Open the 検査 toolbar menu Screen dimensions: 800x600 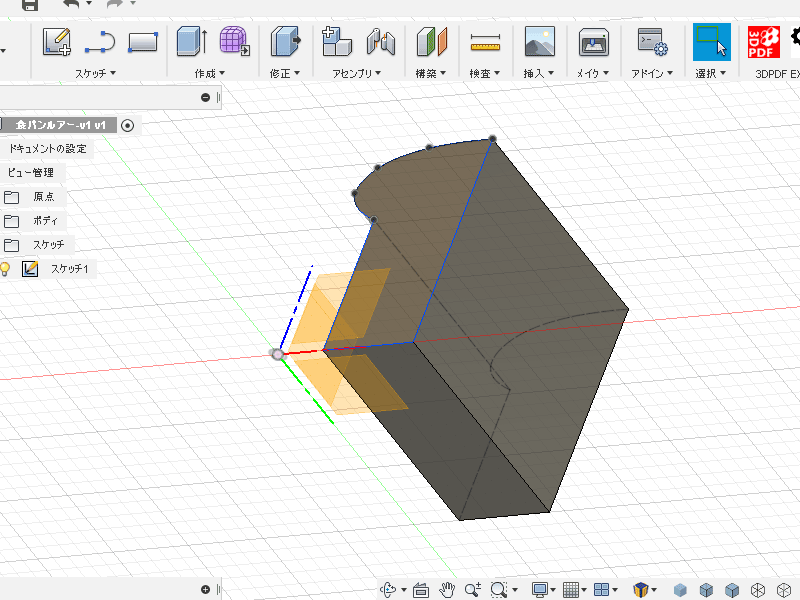485,73
